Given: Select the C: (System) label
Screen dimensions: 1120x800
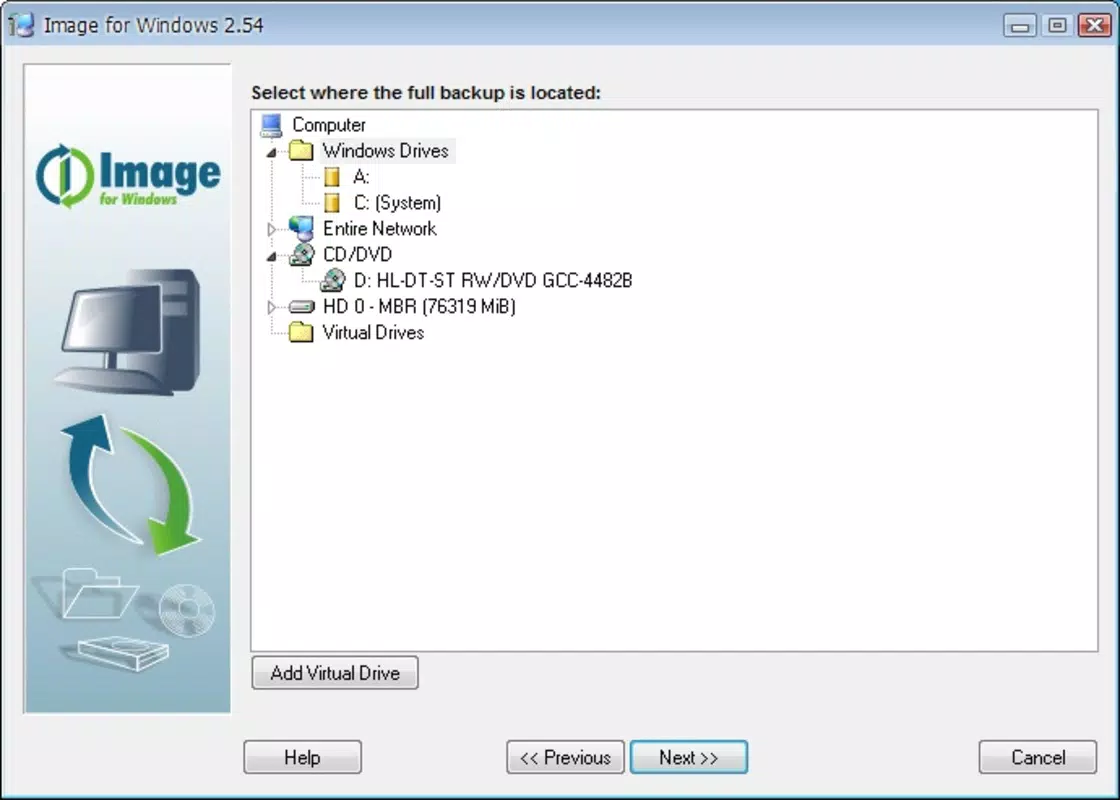Looking at the screenshot, I should coord(397,203).
